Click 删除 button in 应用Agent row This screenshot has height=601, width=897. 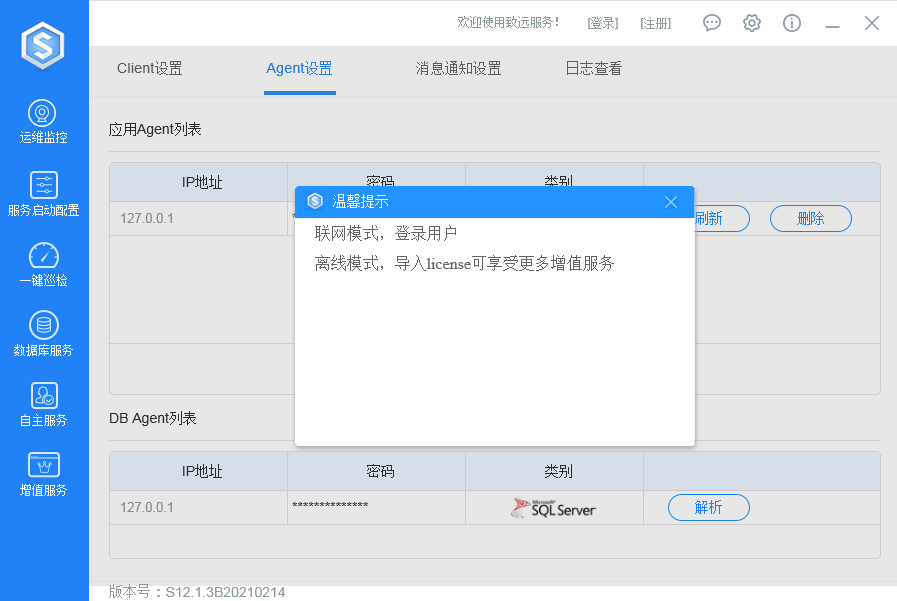click(x=811, y=218)
